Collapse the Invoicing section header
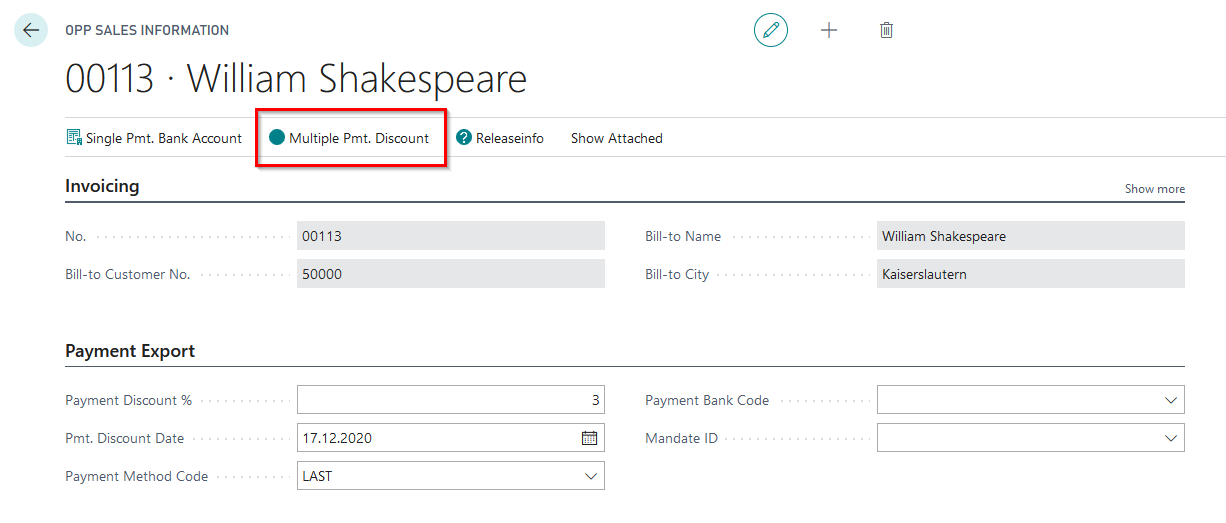Image resolution: width=1226 pixels, height=523 pixels. click(102, 186)
